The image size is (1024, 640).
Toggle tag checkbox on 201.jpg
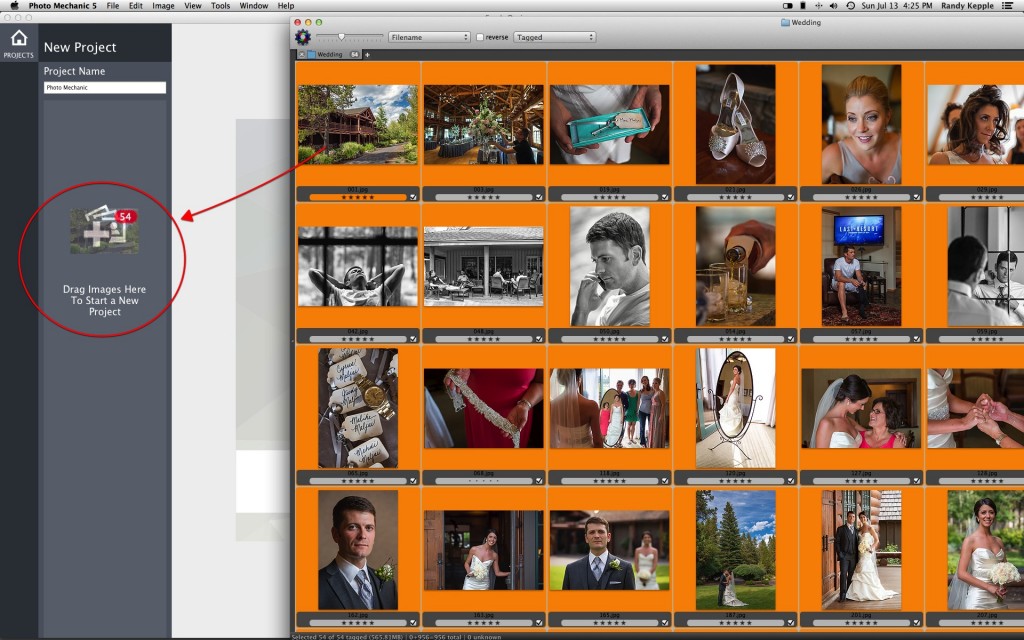pos(916,622)
